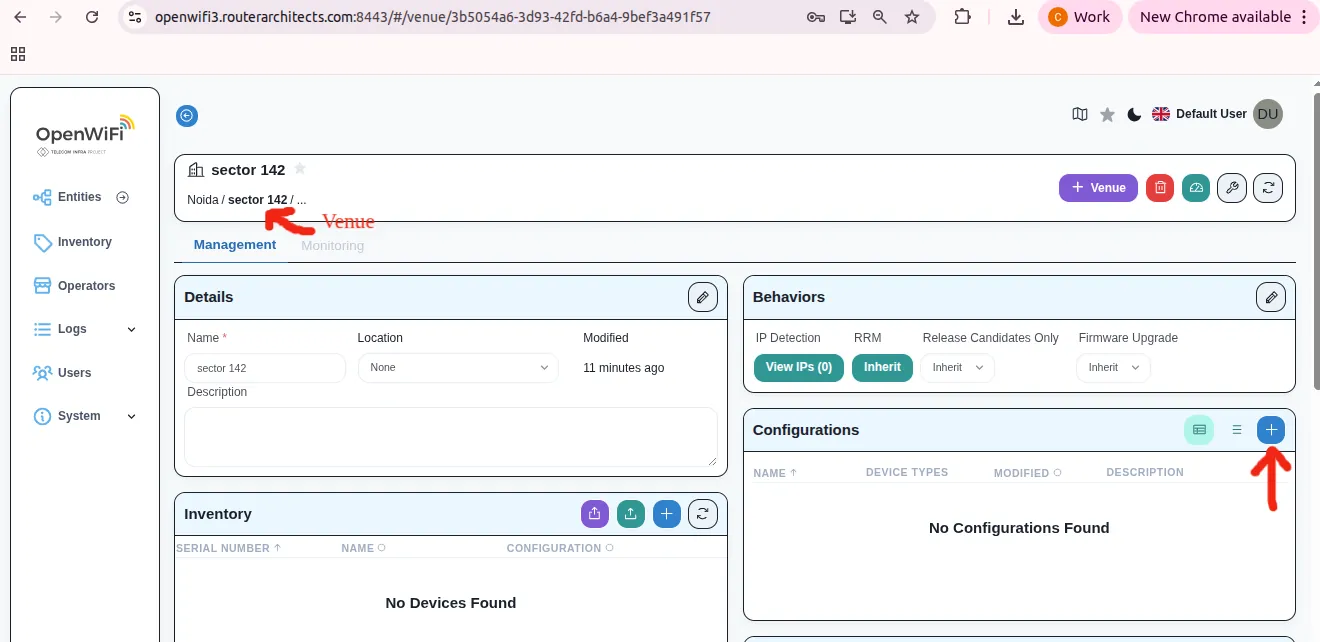Viewport: 1320px width, 642px height.
Task: Open the venue dashboard gauge icon
Action: (1196, 188)
